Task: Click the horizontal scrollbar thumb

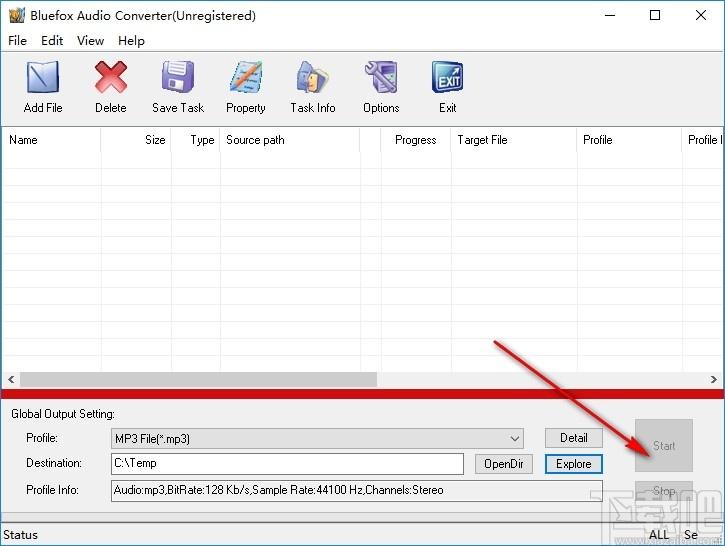Action: pos(198,380)
